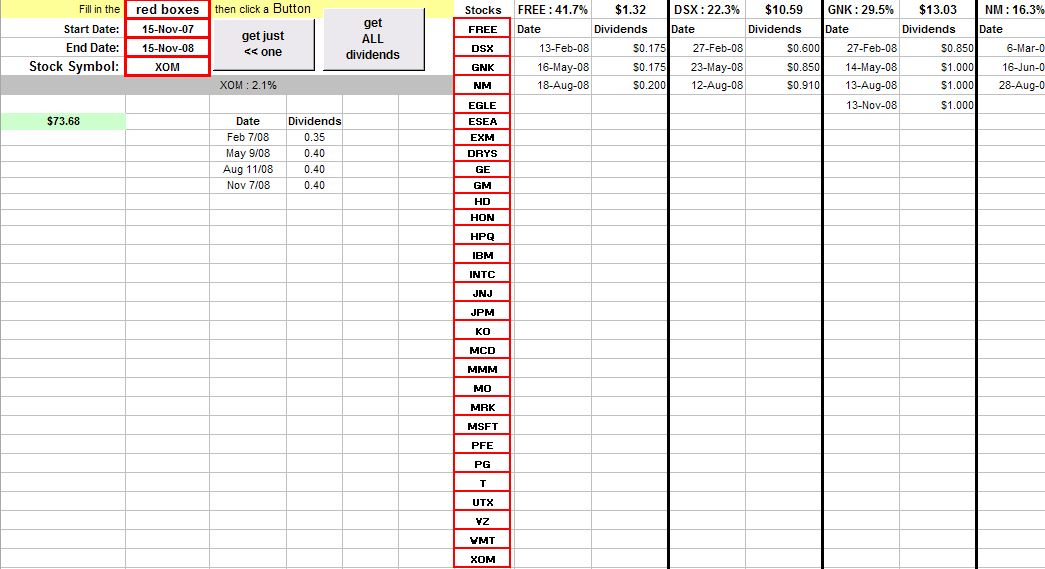The height and width of the screenshot is (569, 1045).
Task: Click the 'Nov 7/08' dividend date cell
Action: pyautogui.click(x=248, y=185)
